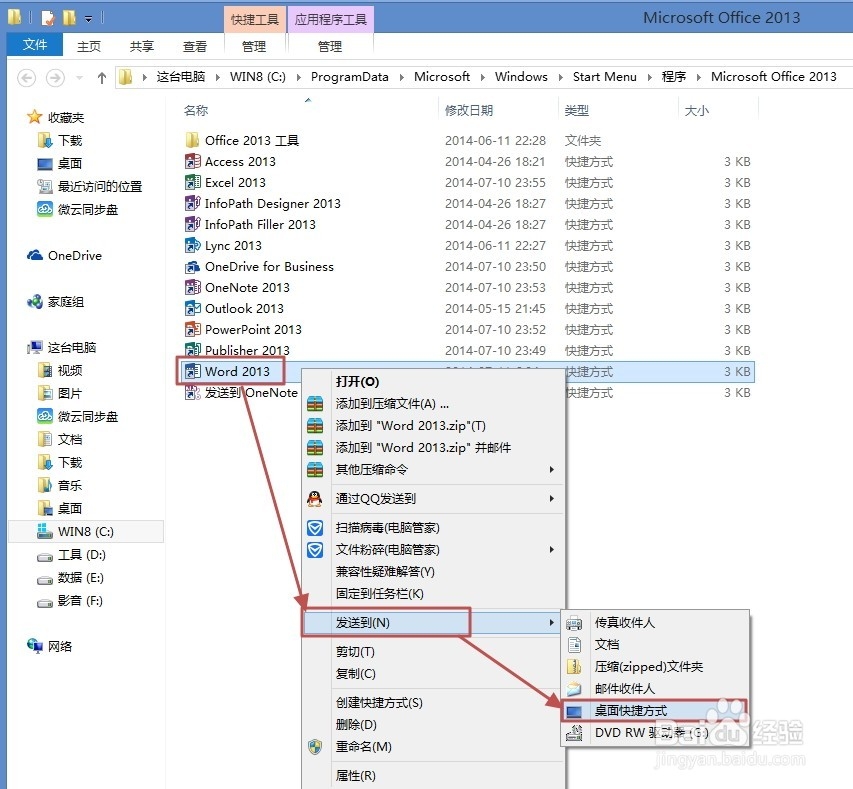Viewport: 853px width, 789px height.
Task: Switch to the 主页 ribbon tab
Action: tap(89, 47)
